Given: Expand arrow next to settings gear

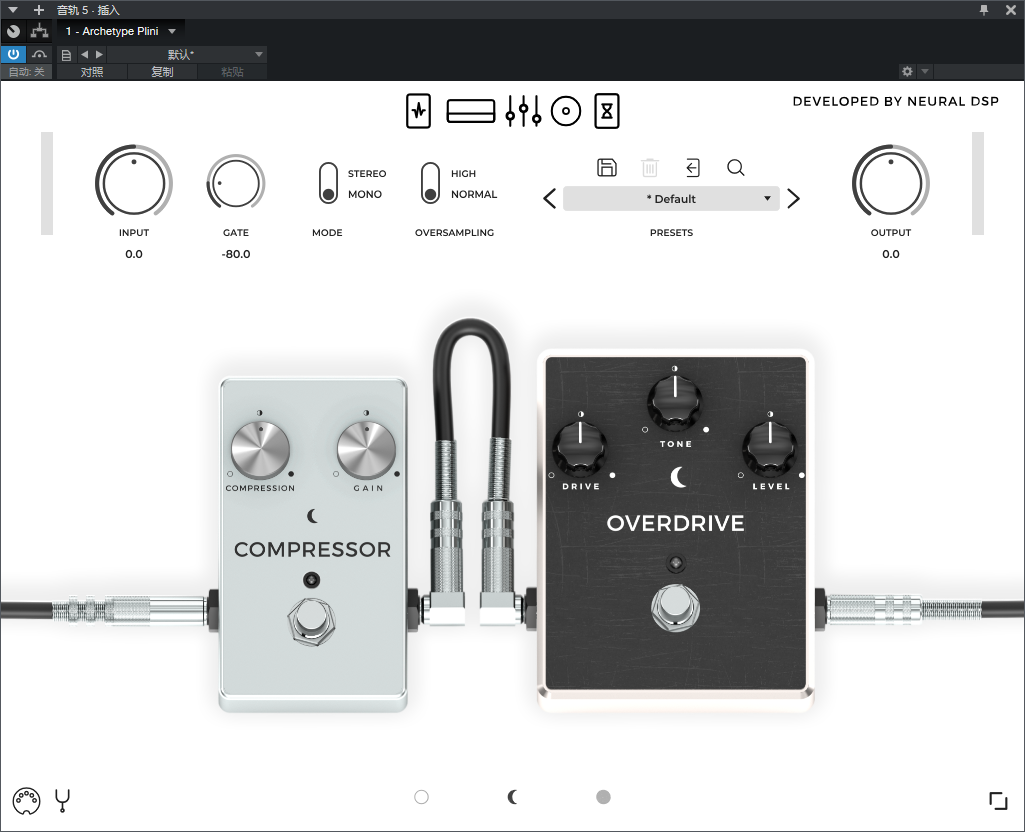Looking at the screenshot, I should point(924,71).
